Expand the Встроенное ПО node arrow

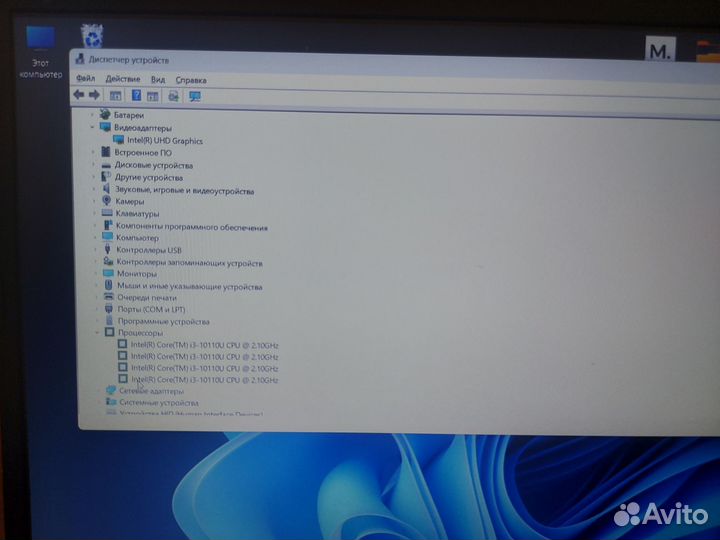[93, 152]
